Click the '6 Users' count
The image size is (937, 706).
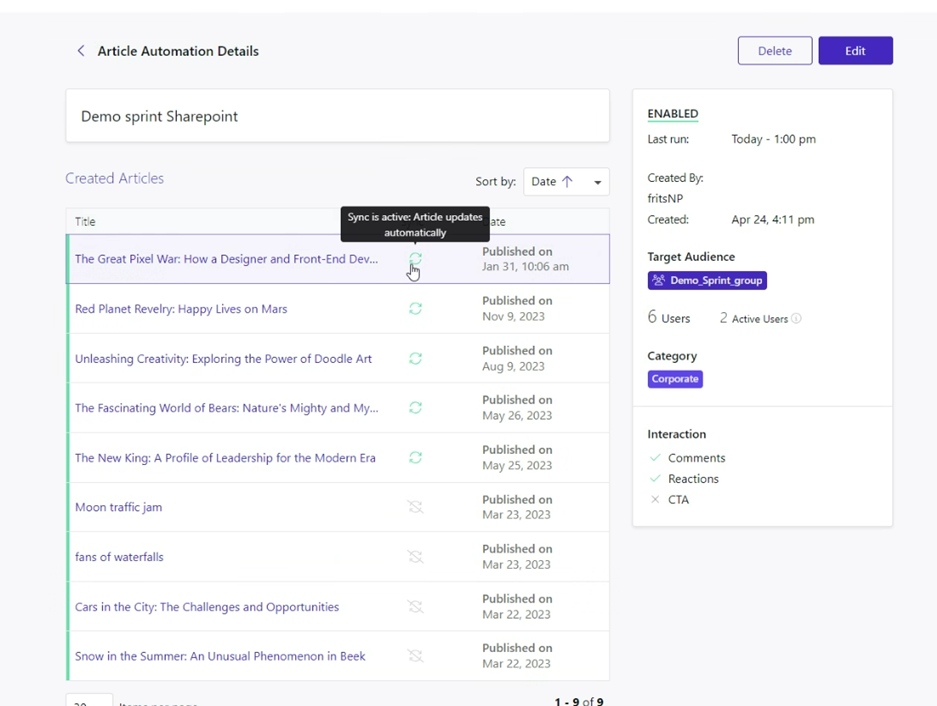pos(669,317)
